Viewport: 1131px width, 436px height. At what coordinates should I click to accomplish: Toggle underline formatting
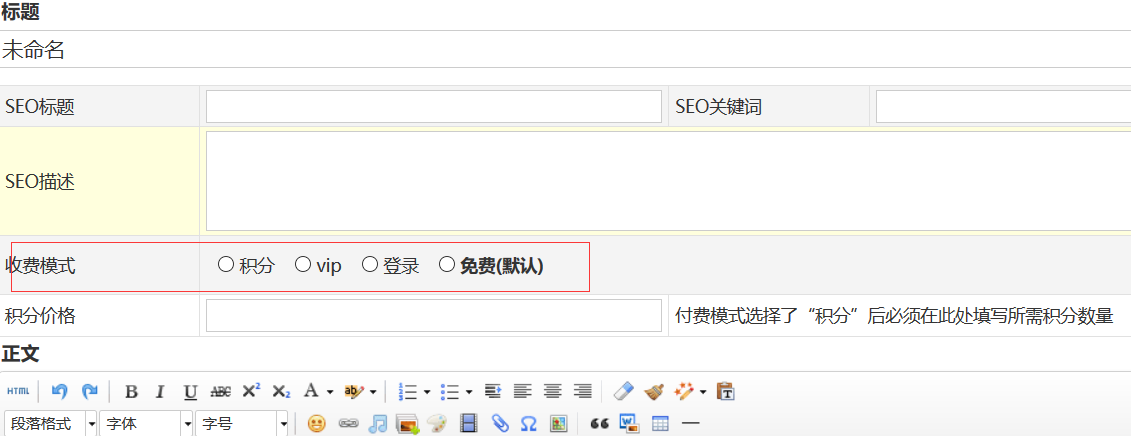(190, 391)
